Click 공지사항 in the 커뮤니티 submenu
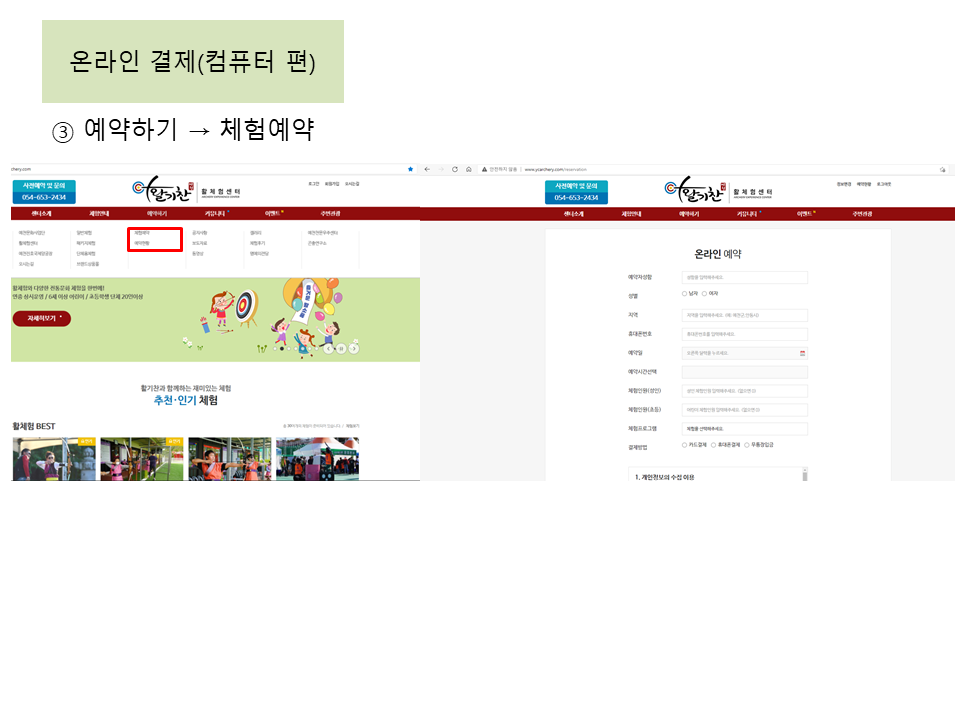Image resolution: width=960 pixels, height=720 pixels. click(200, 233)
